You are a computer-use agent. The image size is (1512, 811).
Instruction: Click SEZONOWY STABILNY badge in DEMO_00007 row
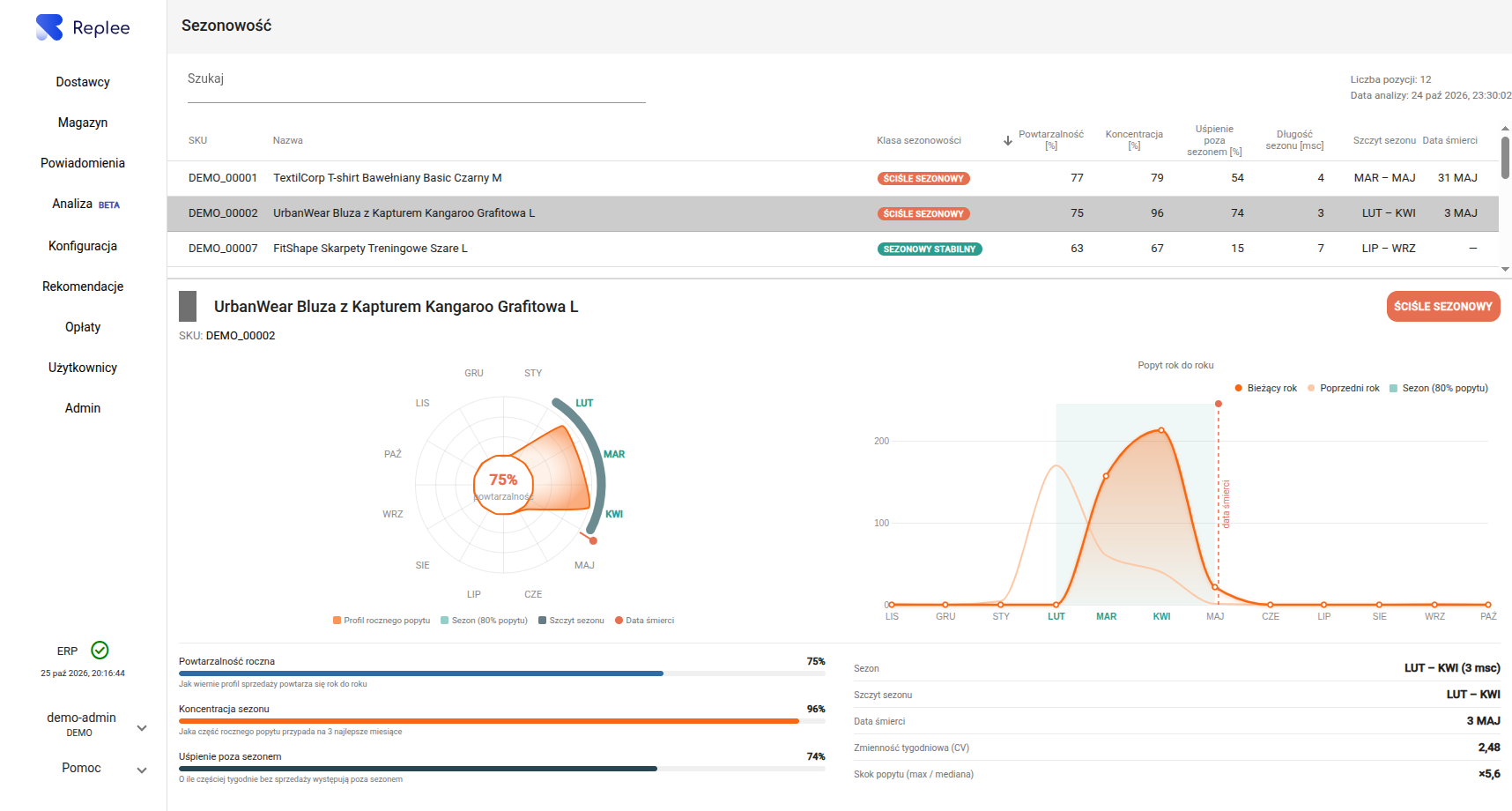pyautogui.click(x=930, y=249)
